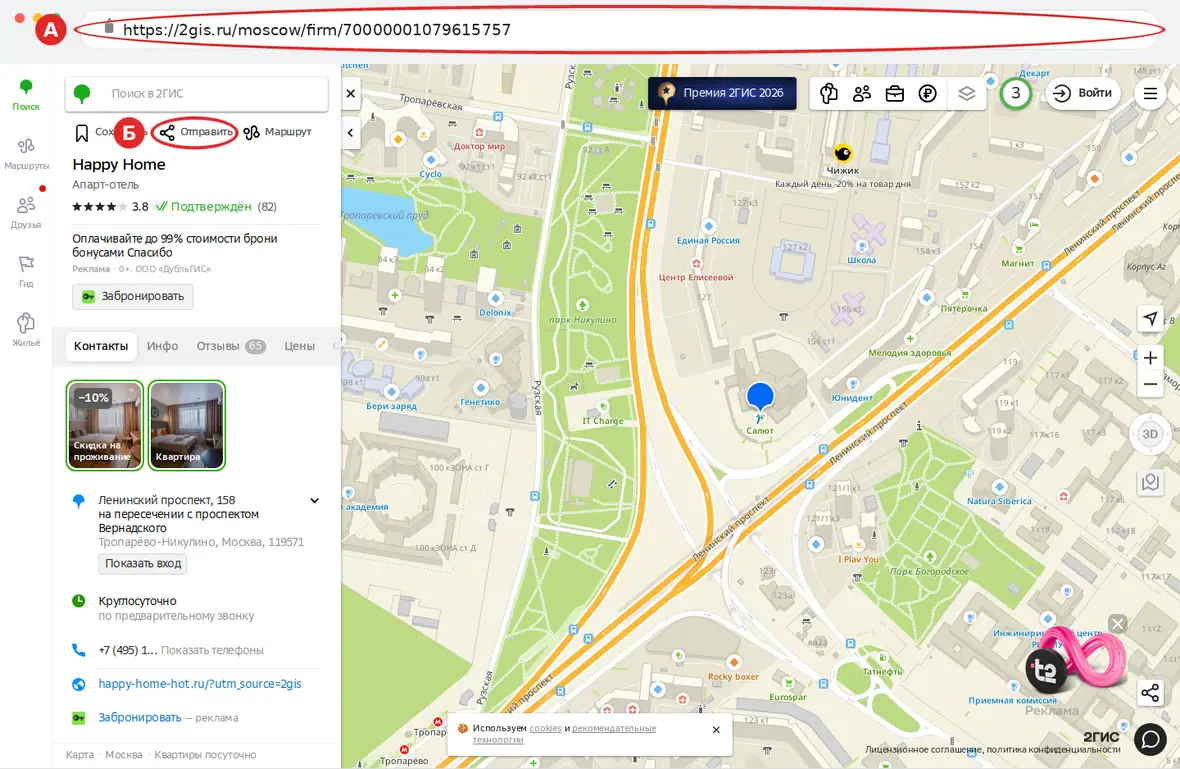
Task: Open the Маршруты sidebar section
Action: coord(26,153)
